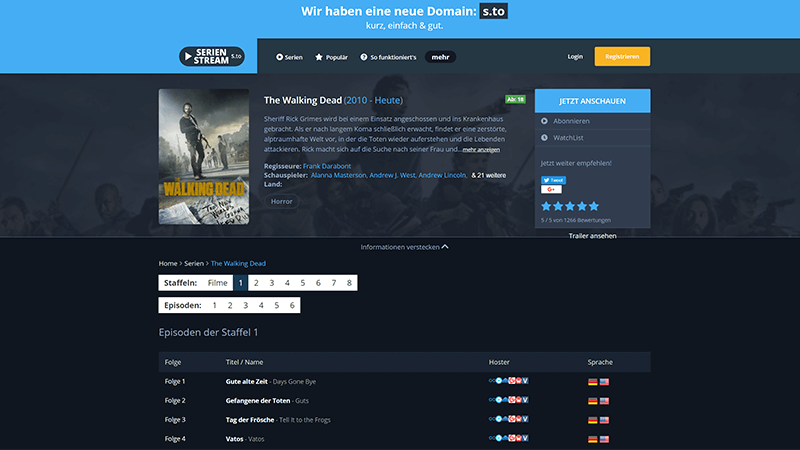
Task: Select the US flag in the Folge 2 row
Action: coord(604,401)
